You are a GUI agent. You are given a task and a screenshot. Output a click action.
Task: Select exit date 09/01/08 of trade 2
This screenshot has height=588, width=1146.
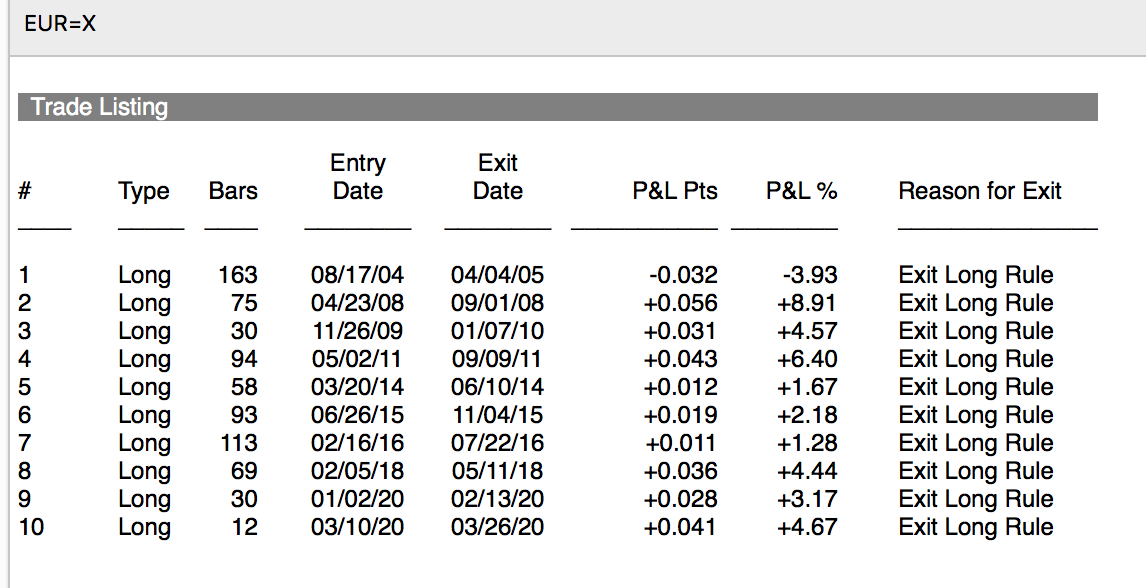click(497, 303)
